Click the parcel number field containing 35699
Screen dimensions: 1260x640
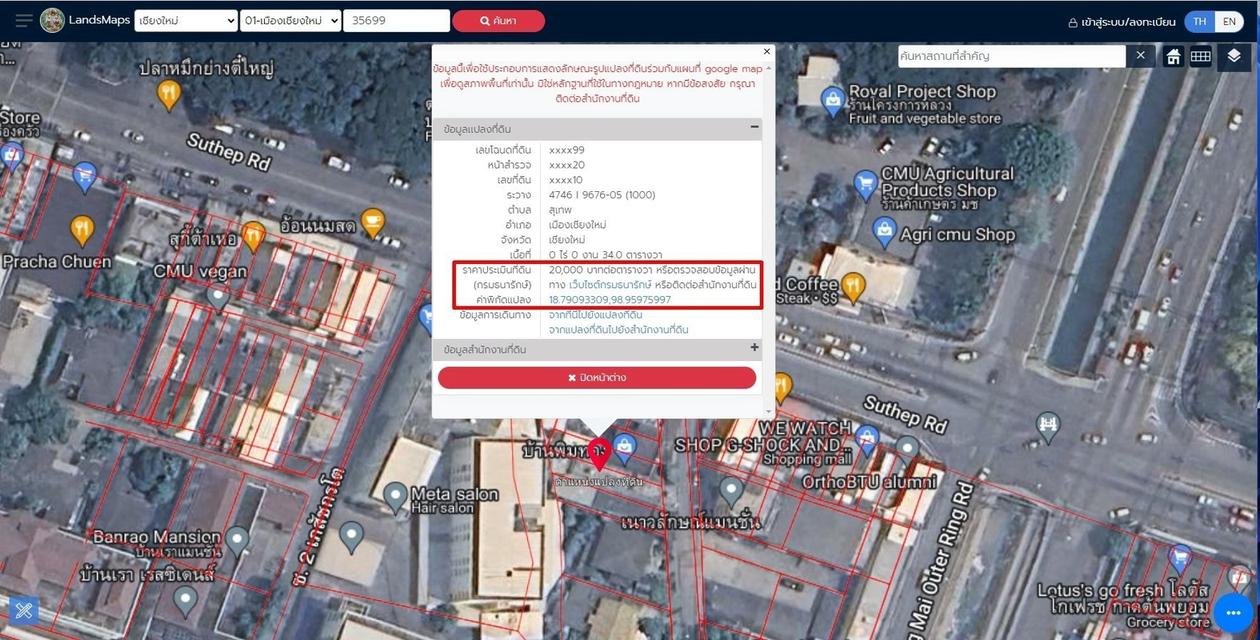tap(396, 21)
